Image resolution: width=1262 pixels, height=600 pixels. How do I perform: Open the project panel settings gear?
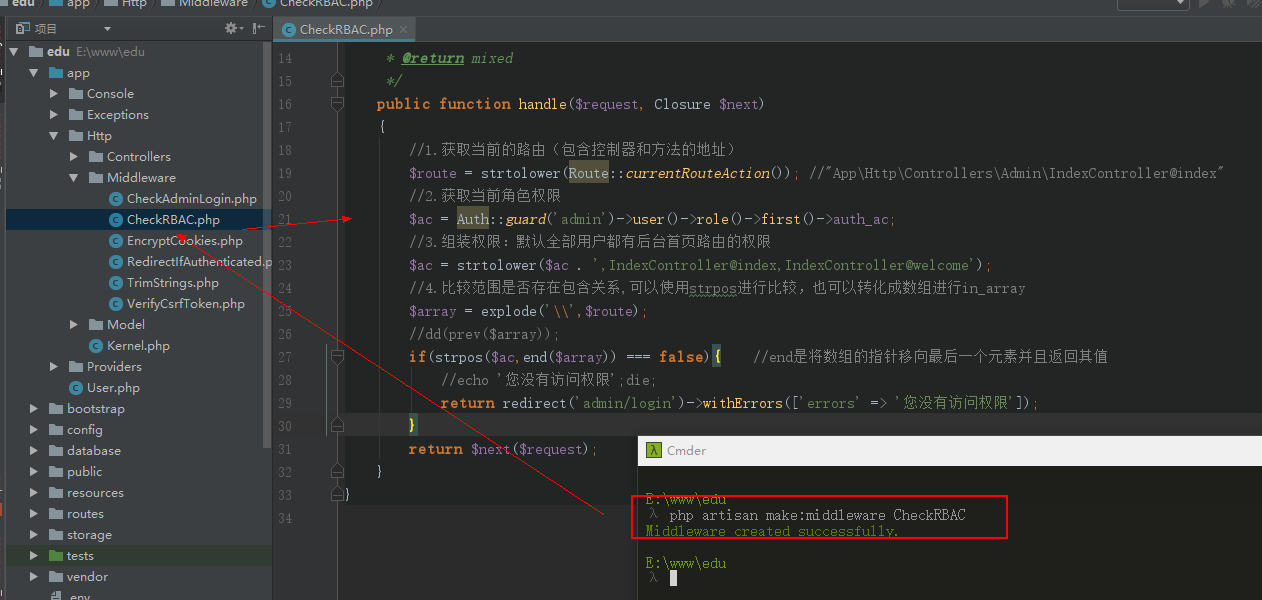tap(231, 29)
